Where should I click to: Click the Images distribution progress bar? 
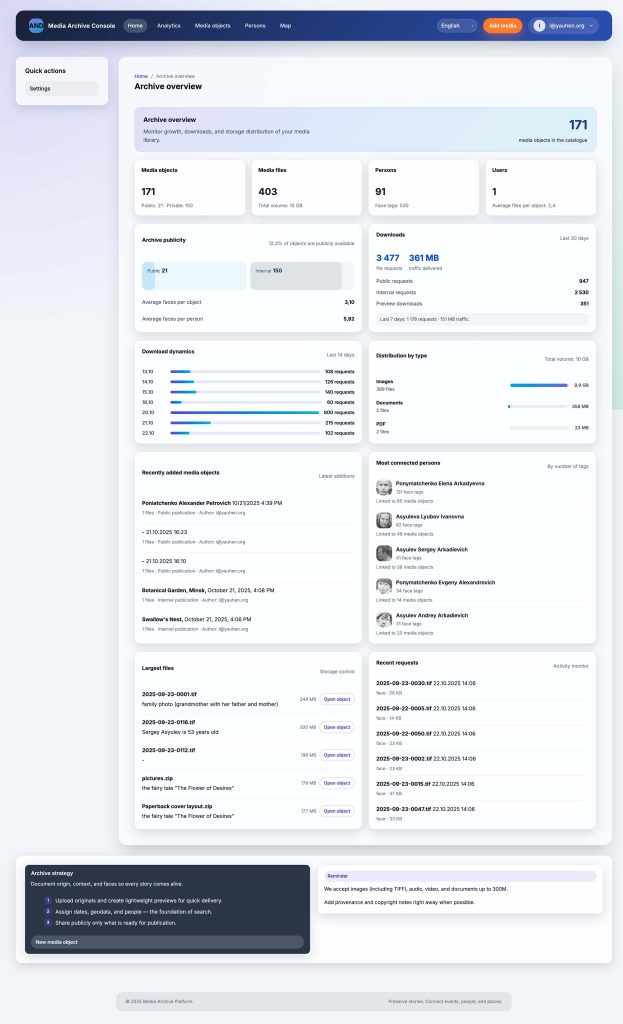click(x=539, y=384)
